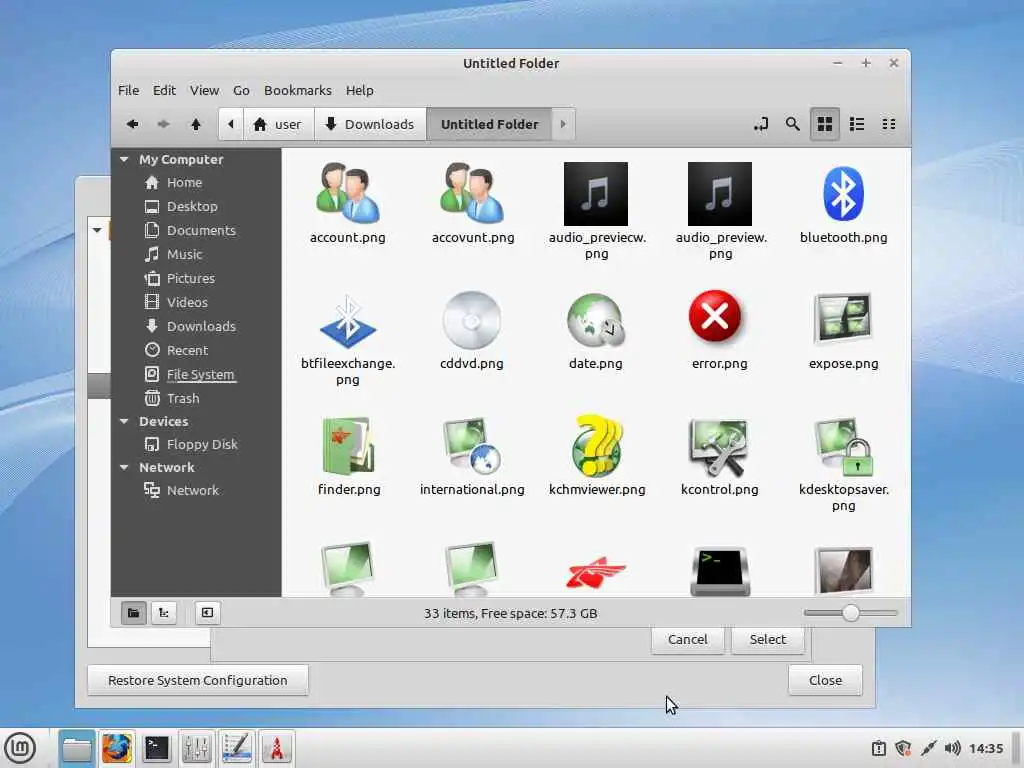This screenshot has height=768, width=1024.
Task: Switch to icon view
Action: pos(825,124)
